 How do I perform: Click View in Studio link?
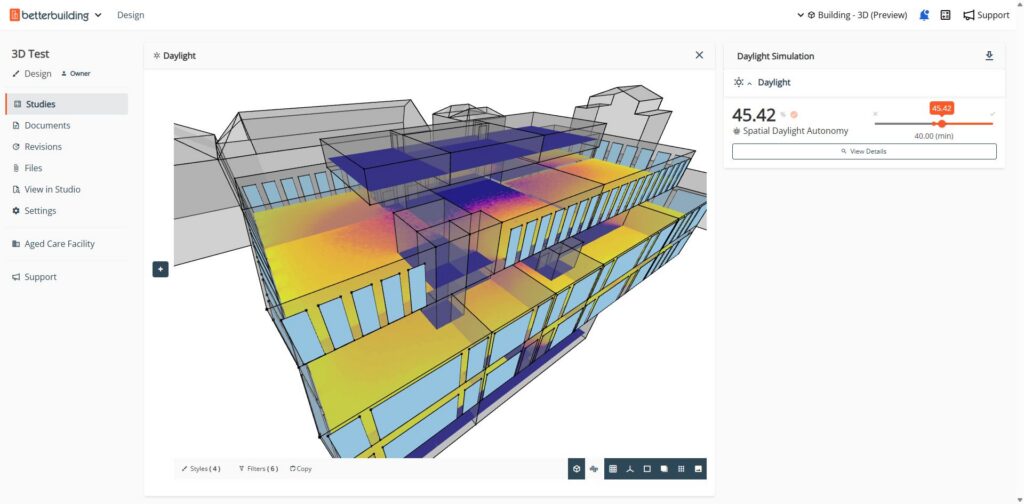coord(46,189)
